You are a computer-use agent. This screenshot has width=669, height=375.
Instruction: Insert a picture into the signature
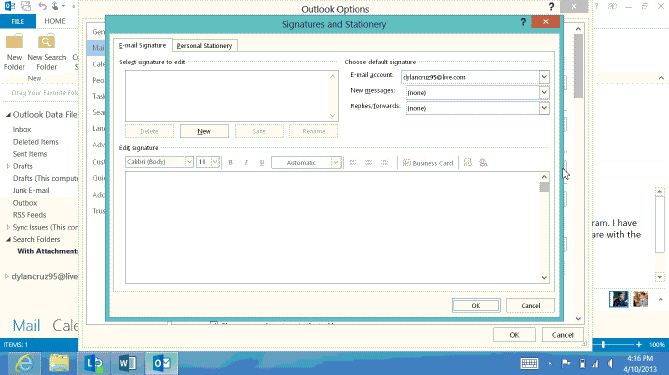tap(468, 163)
